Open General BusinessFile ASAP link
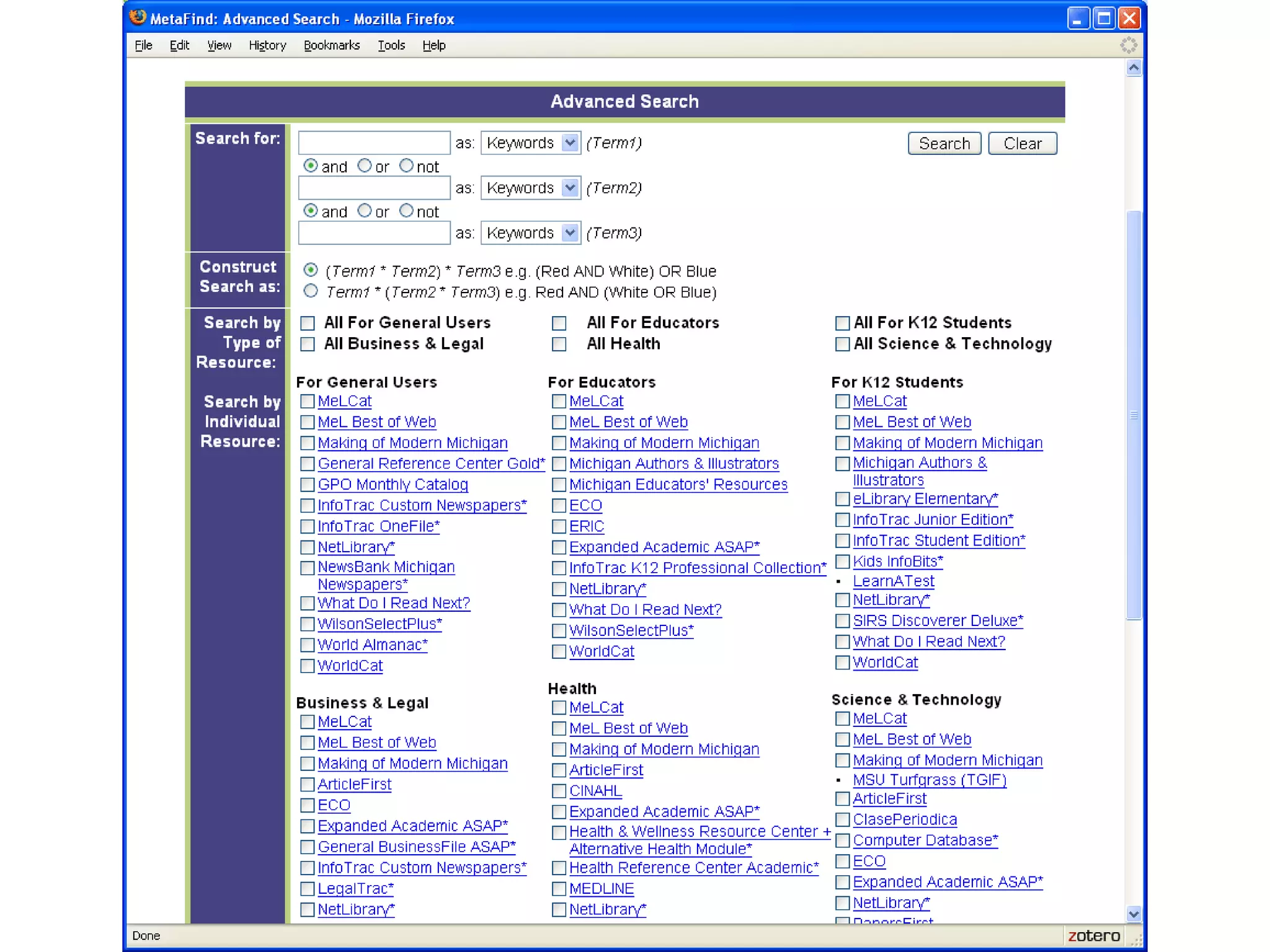1270x952 pixels. point(417,847)
